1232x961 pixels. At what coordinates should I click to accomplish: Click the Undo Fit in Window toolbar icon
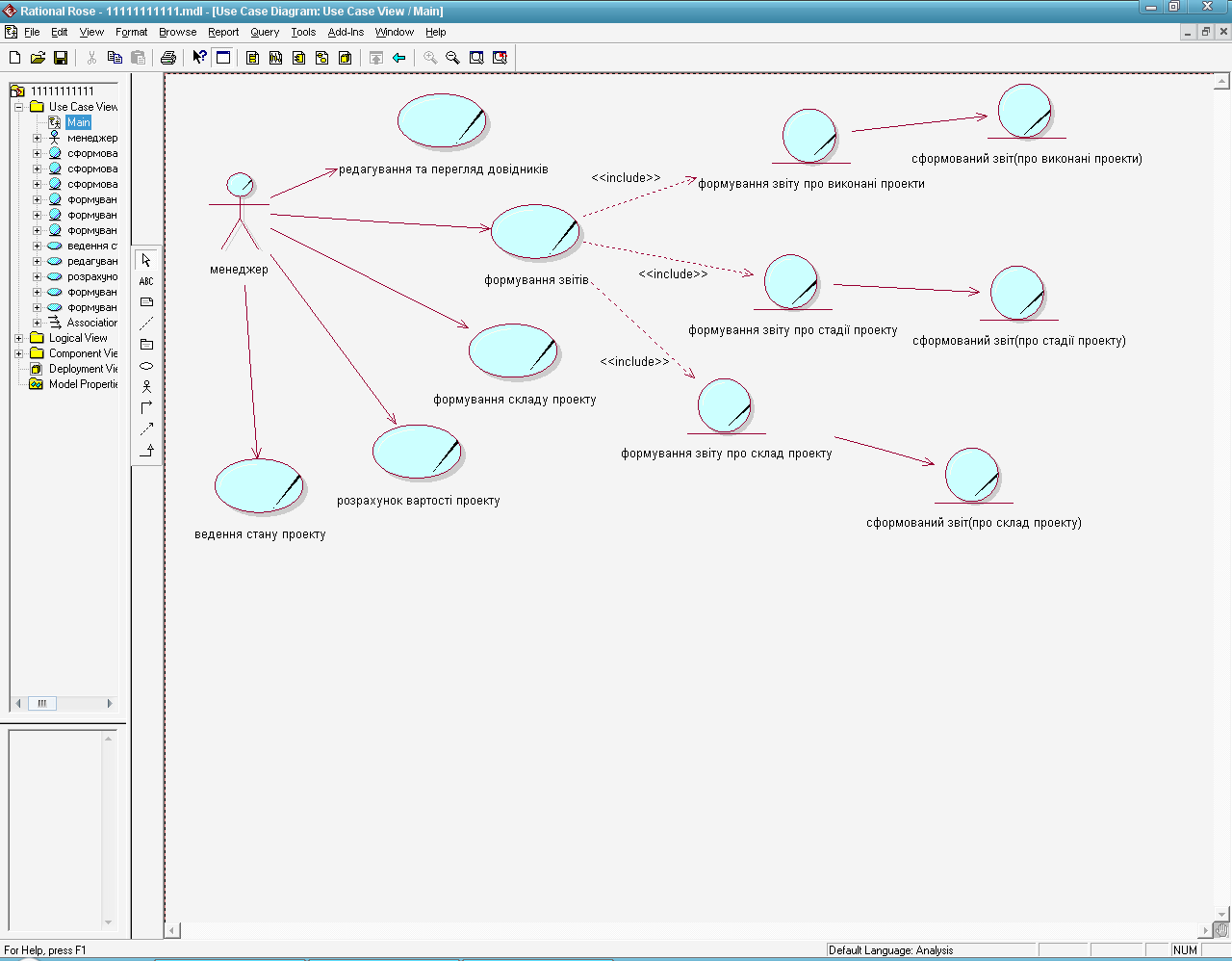[500, 58]
